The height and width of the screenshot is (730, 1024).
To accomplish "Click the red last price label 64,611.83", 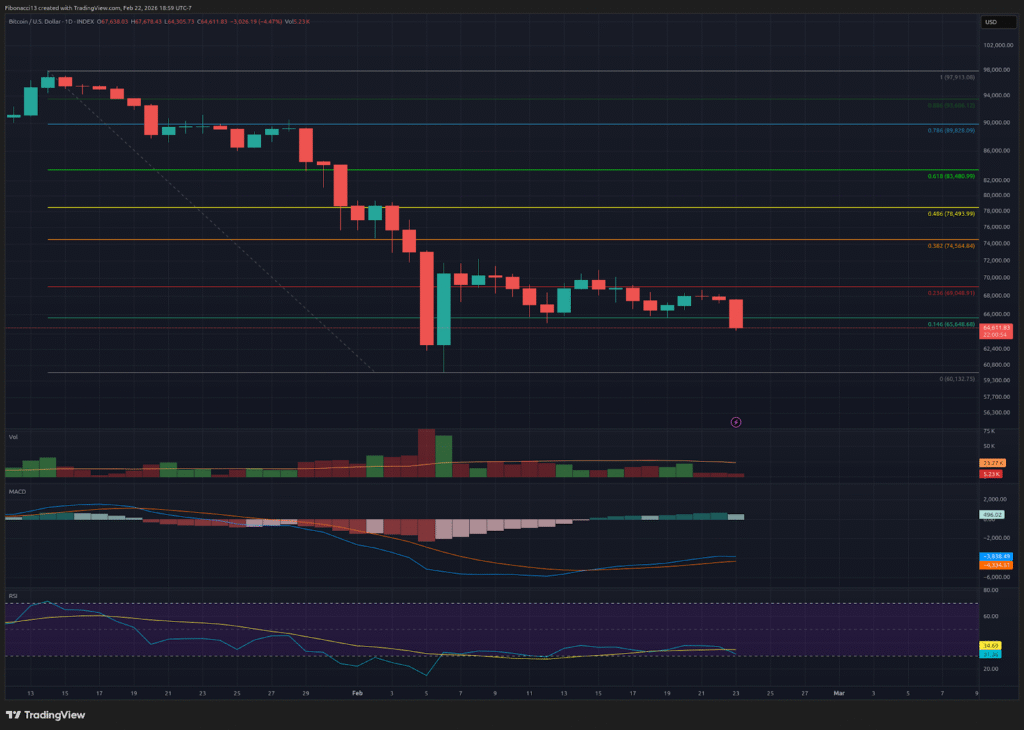I will 996,326.
